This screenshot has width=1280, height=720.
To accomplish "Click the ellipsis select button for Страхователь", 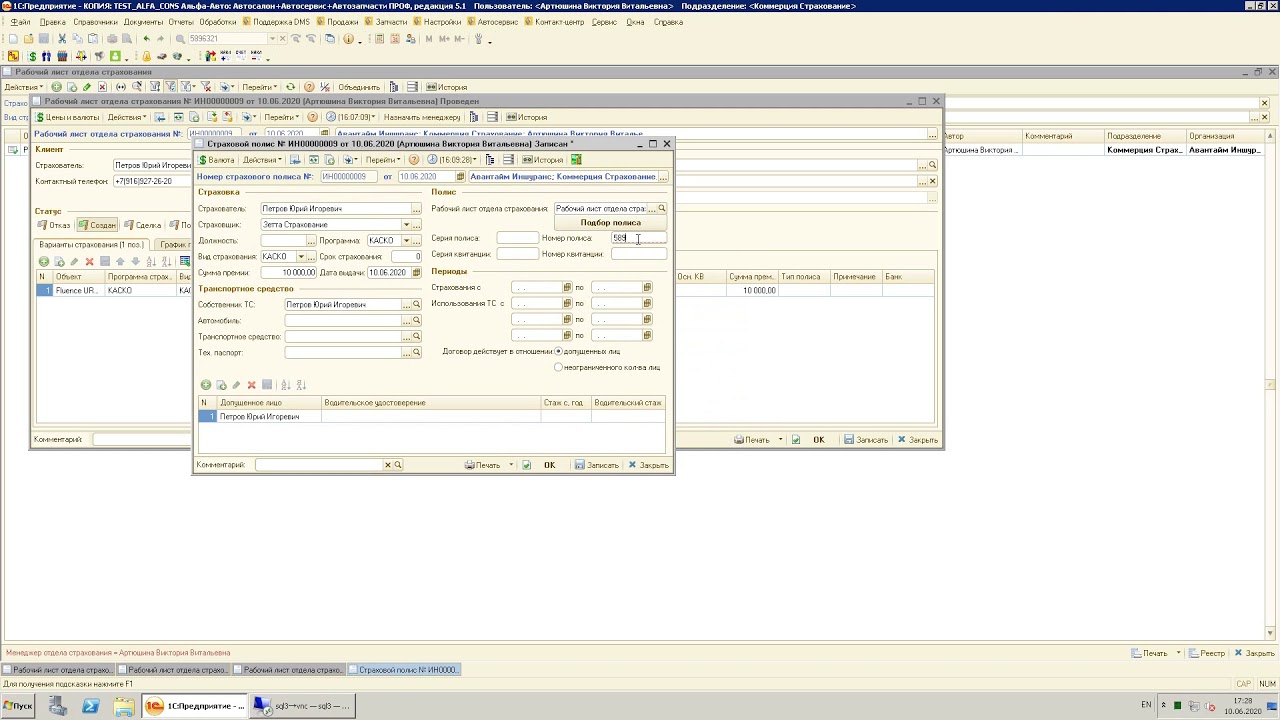I will [417, 209].
